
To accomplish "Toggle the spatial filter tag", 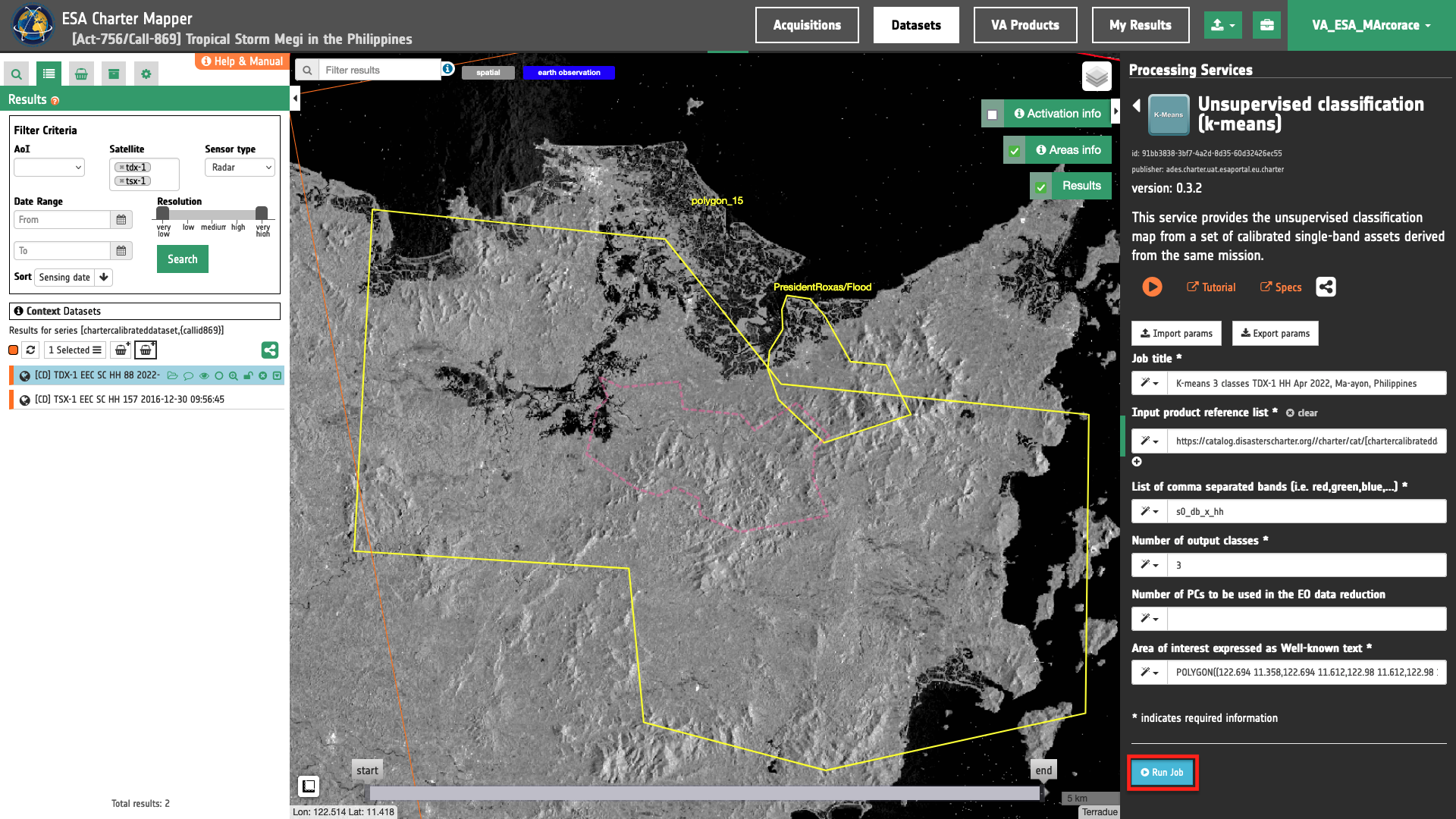I will pos(488,73).
